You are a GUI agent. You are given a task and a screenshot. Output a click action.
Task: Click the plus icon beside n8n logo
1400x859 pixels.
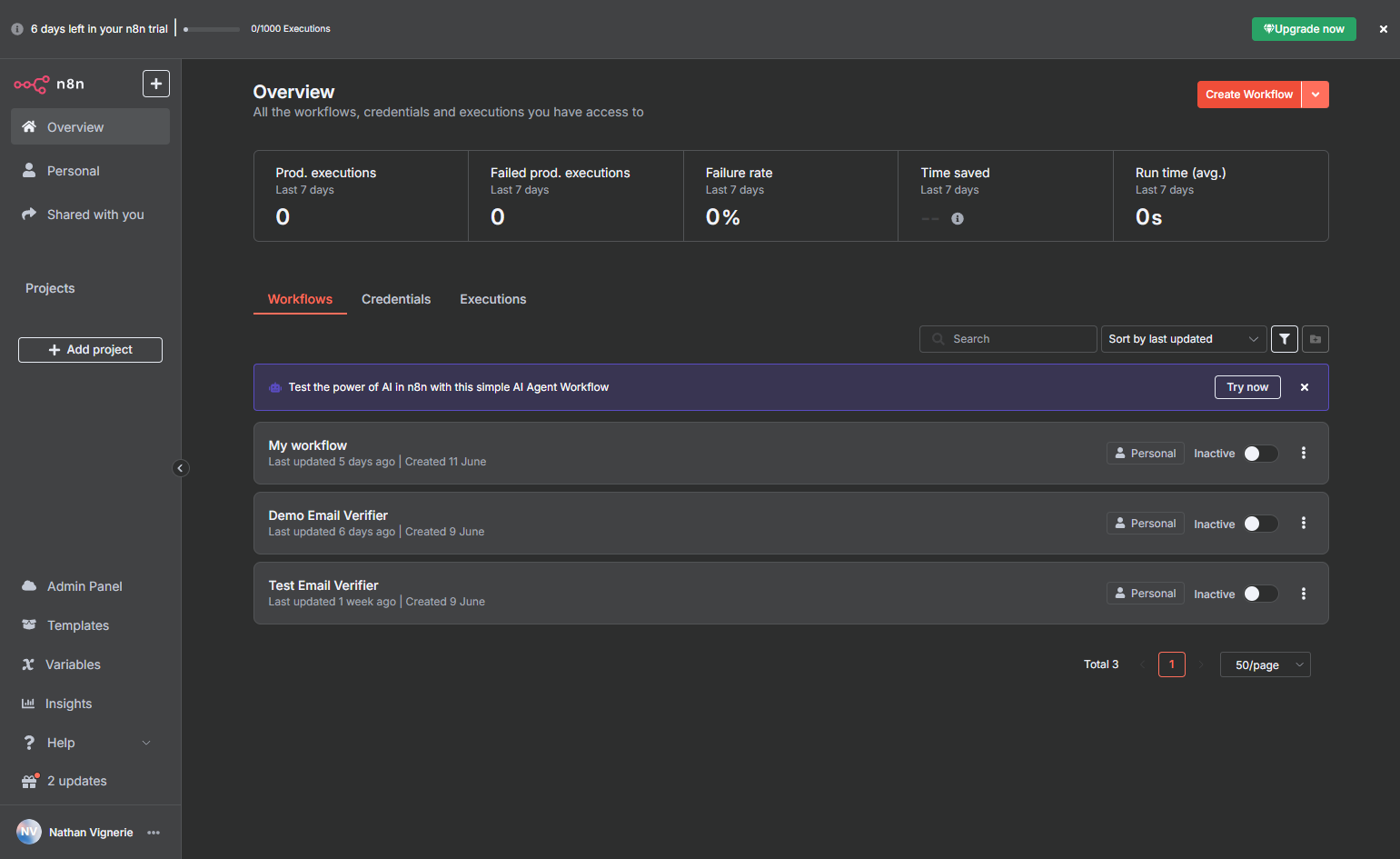click(156, 84)
